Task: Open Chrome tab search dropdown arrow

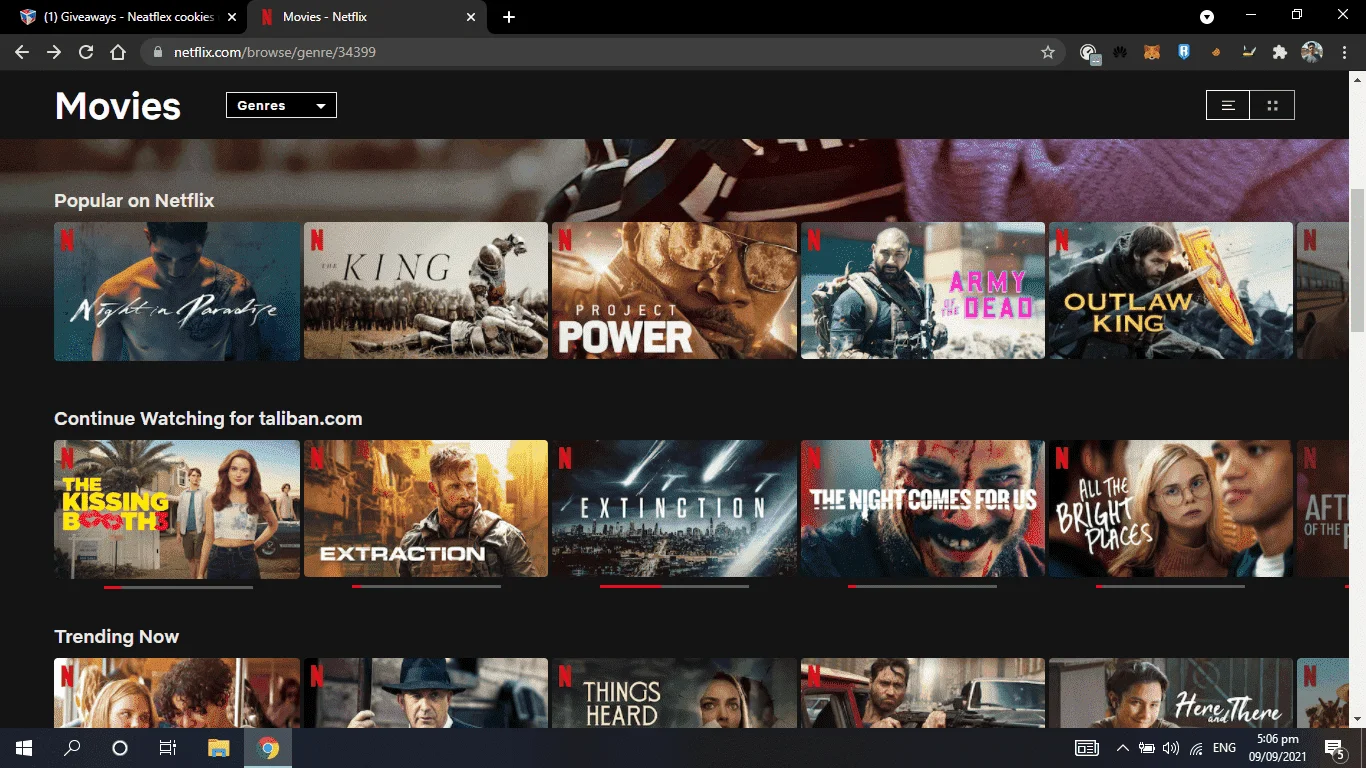Action: pos(1207,17)
